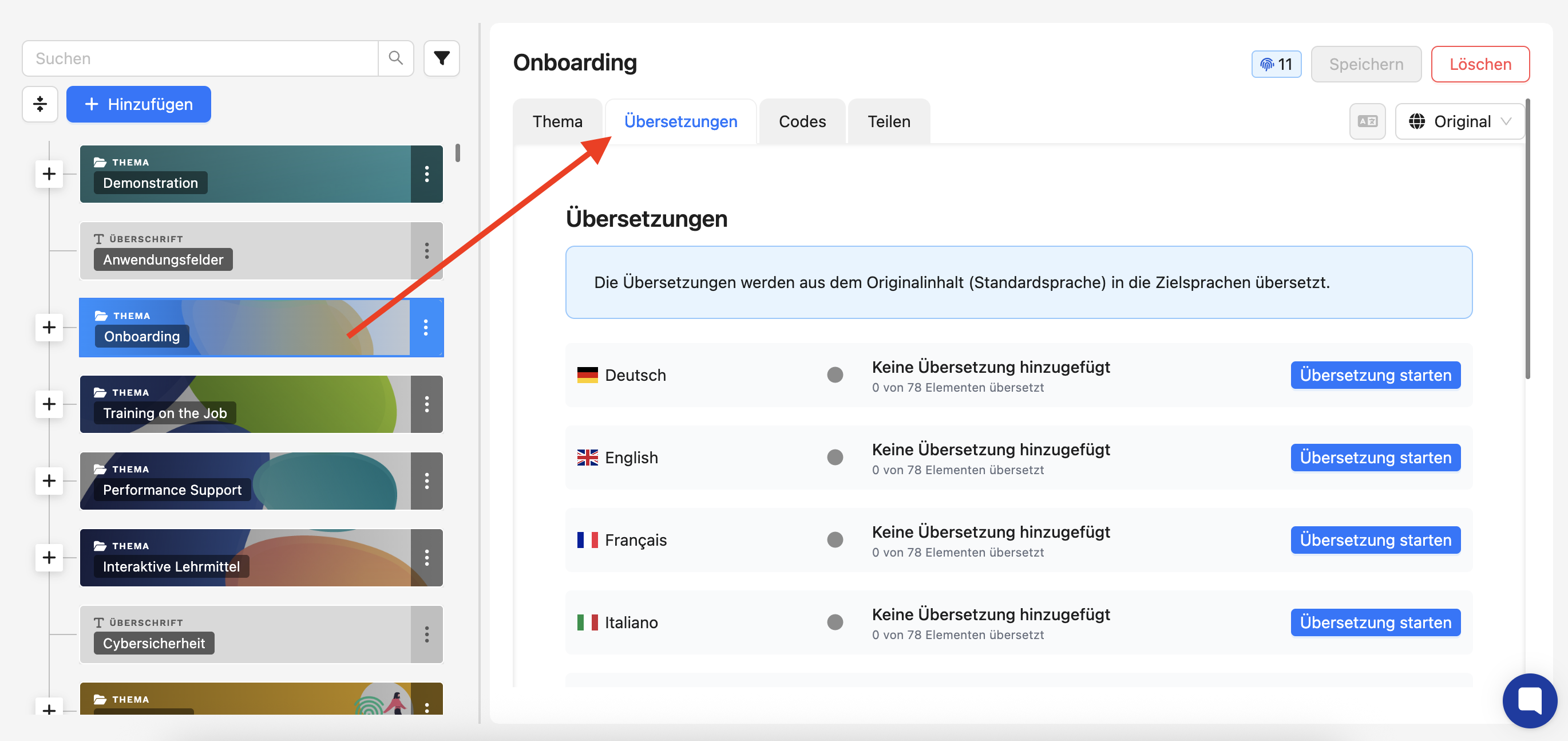This screenshot has height=741, width=1568.
Task: Click the search magnifier icon
Action: click(x=395, y=58)
